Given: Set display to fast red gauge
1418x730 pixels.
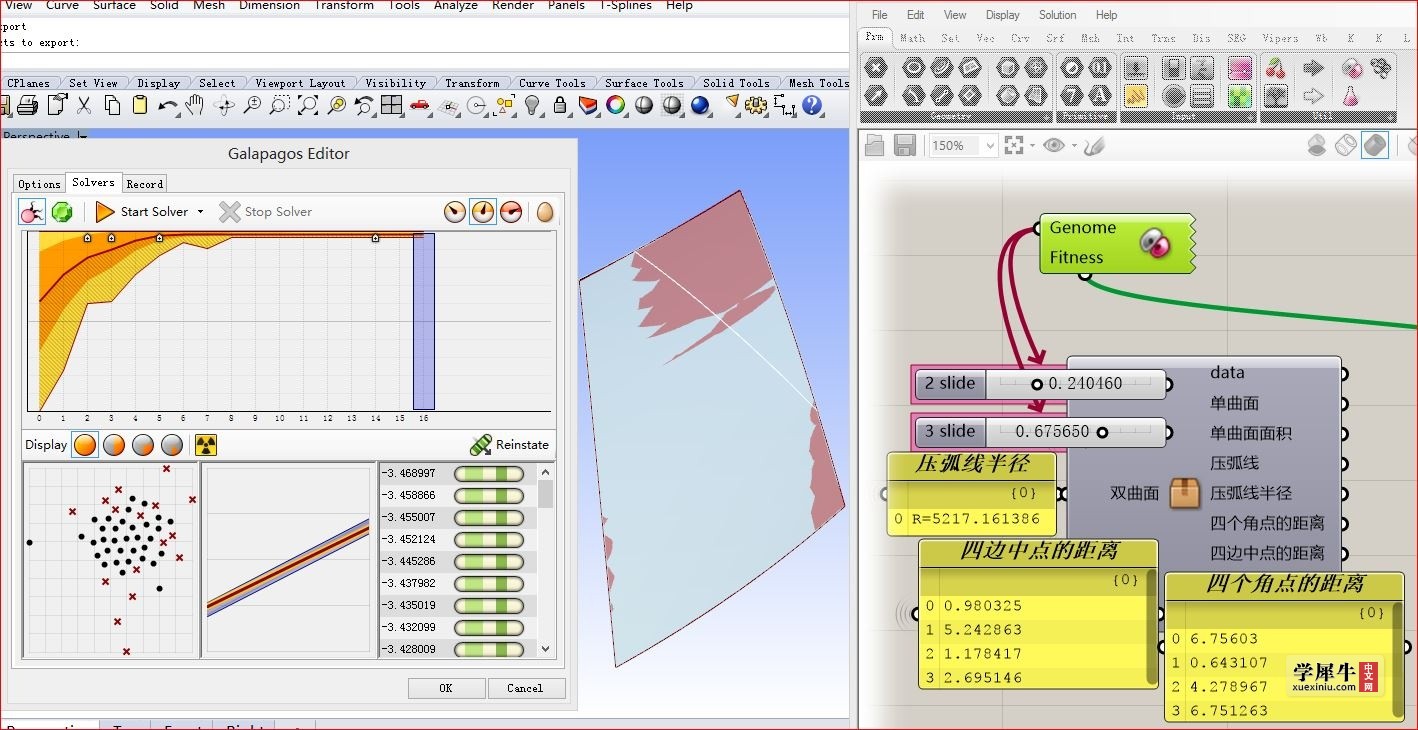Looking at the screenshot, I should [511, 212].
